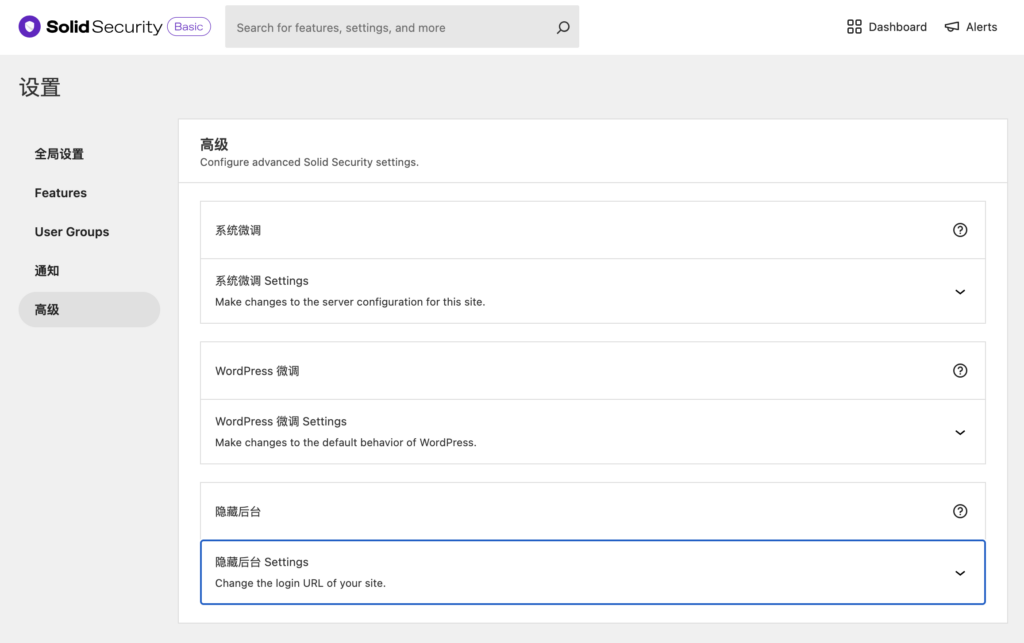The image size is (1024, 643).
Task: Switch to the User Groups tab
Action: tap(71, 231)
